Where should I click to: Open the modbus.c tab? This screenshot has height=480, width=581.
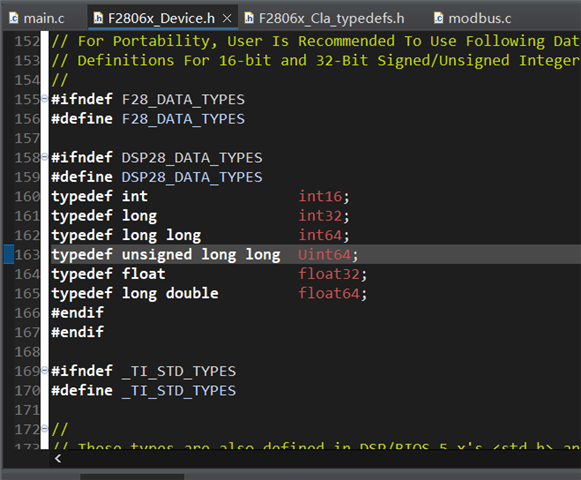point(474,18)
